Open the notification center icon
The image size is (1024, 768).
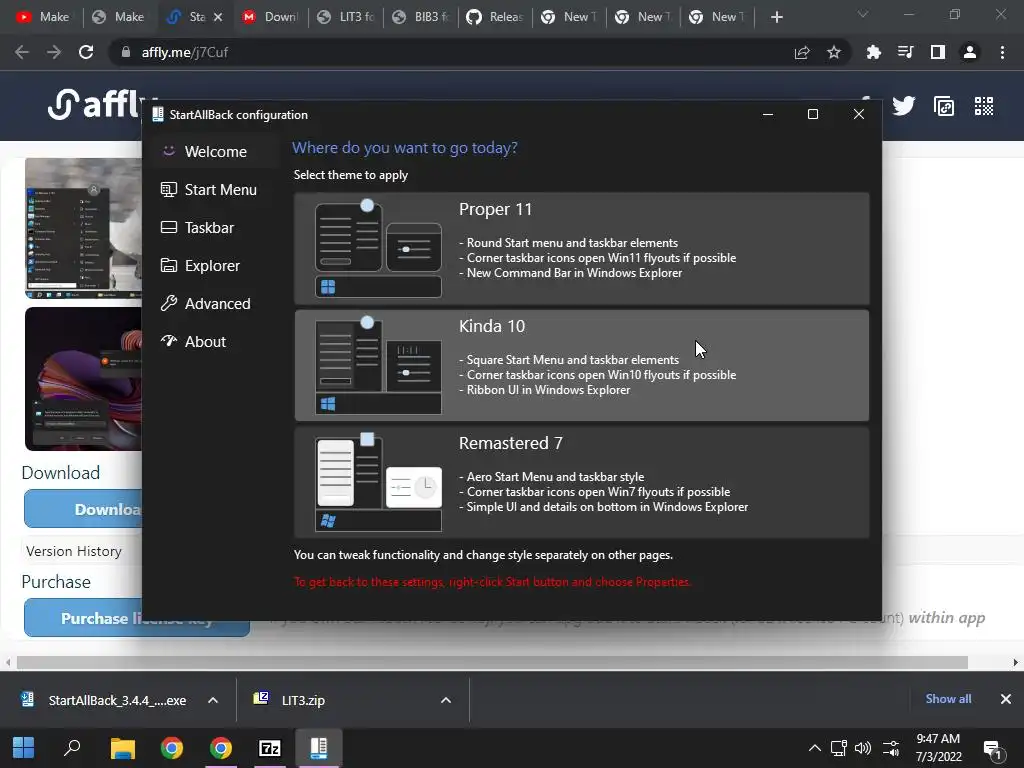993,750
